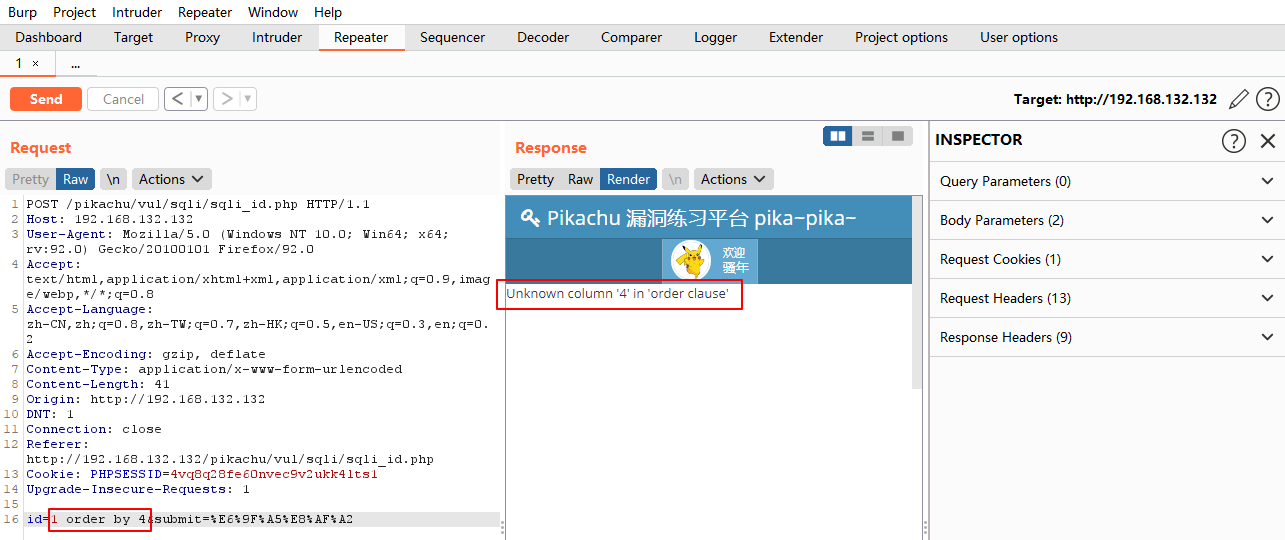Click the Cookie PHPSESSID header line
The height and width of the screenshot is (540, 1285).
(202, 474)
